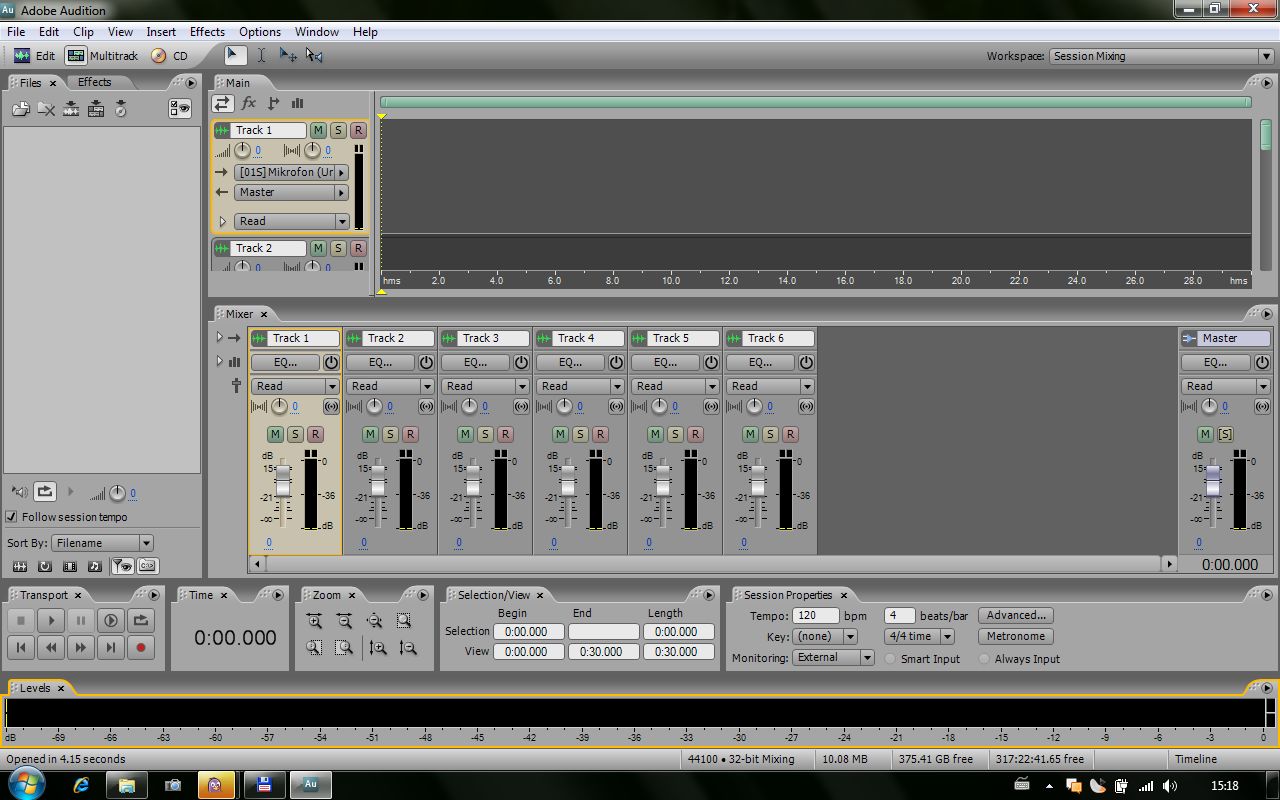Image resolution: width=1280 pixels, height=800 pixels.
Task: Switch to Multitrack view
Action: pos(102,56)
